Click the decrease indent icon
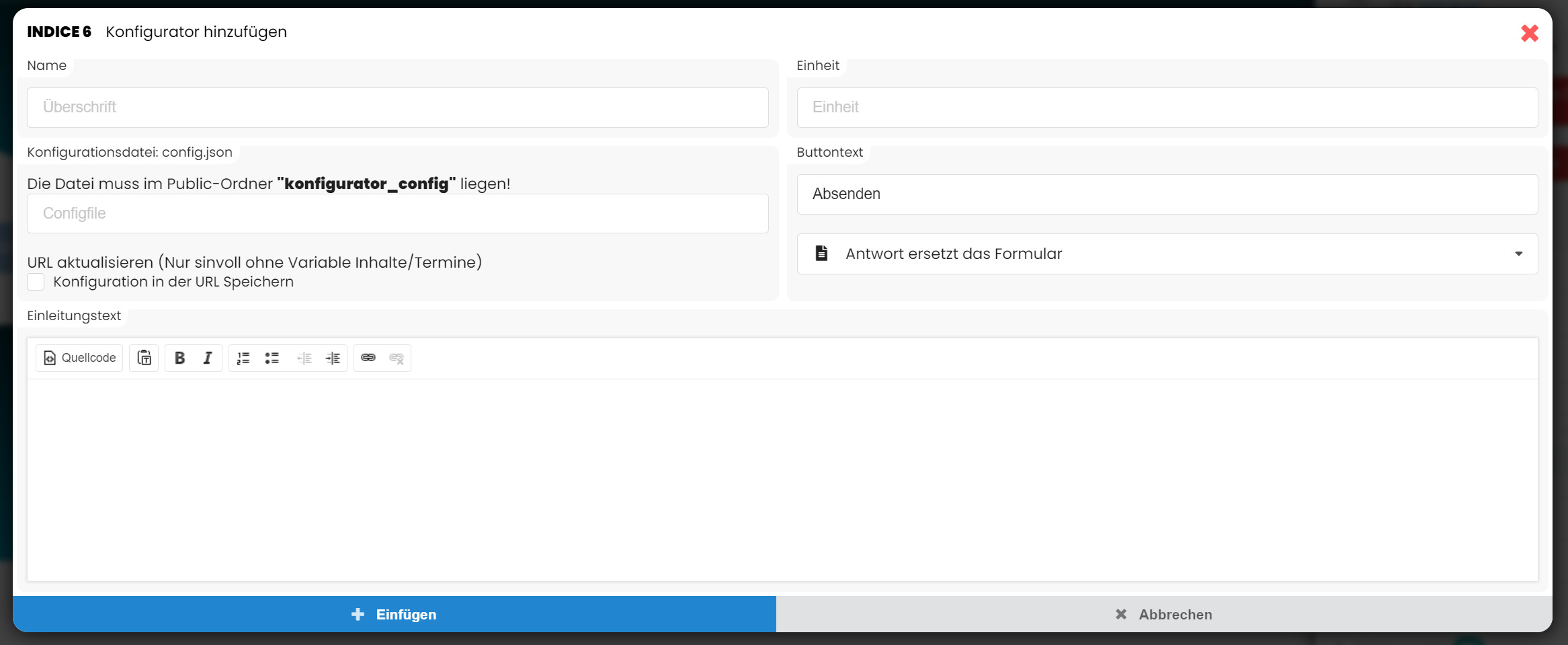Viewport: 1568px width, 645px height. [x=304, y=358]
